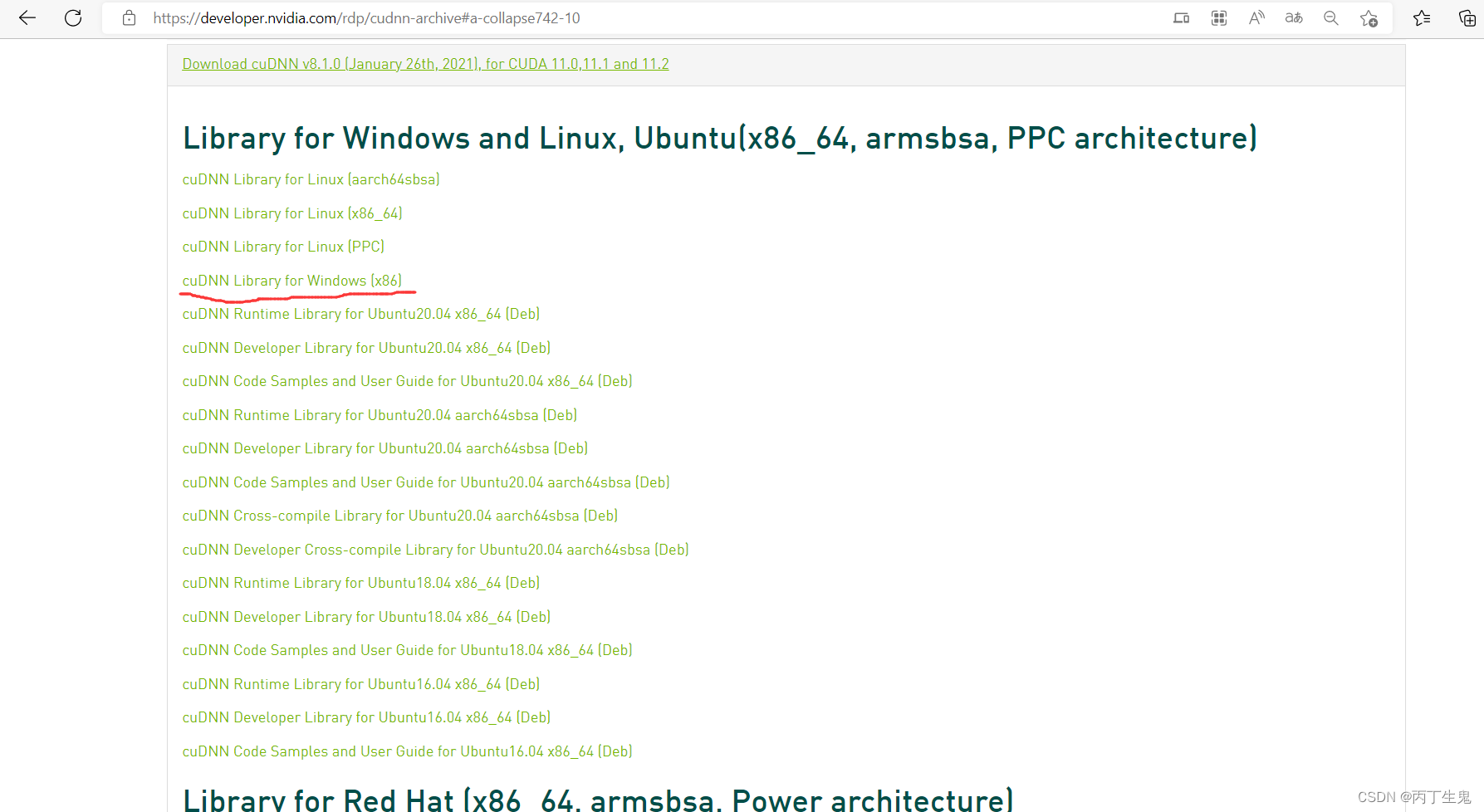1484x812 pixels.
Task: Open cuDNN Runtime Library for Ubuntu20.04 aarch64sbsa (Deb)
Action: click(380, 415)
